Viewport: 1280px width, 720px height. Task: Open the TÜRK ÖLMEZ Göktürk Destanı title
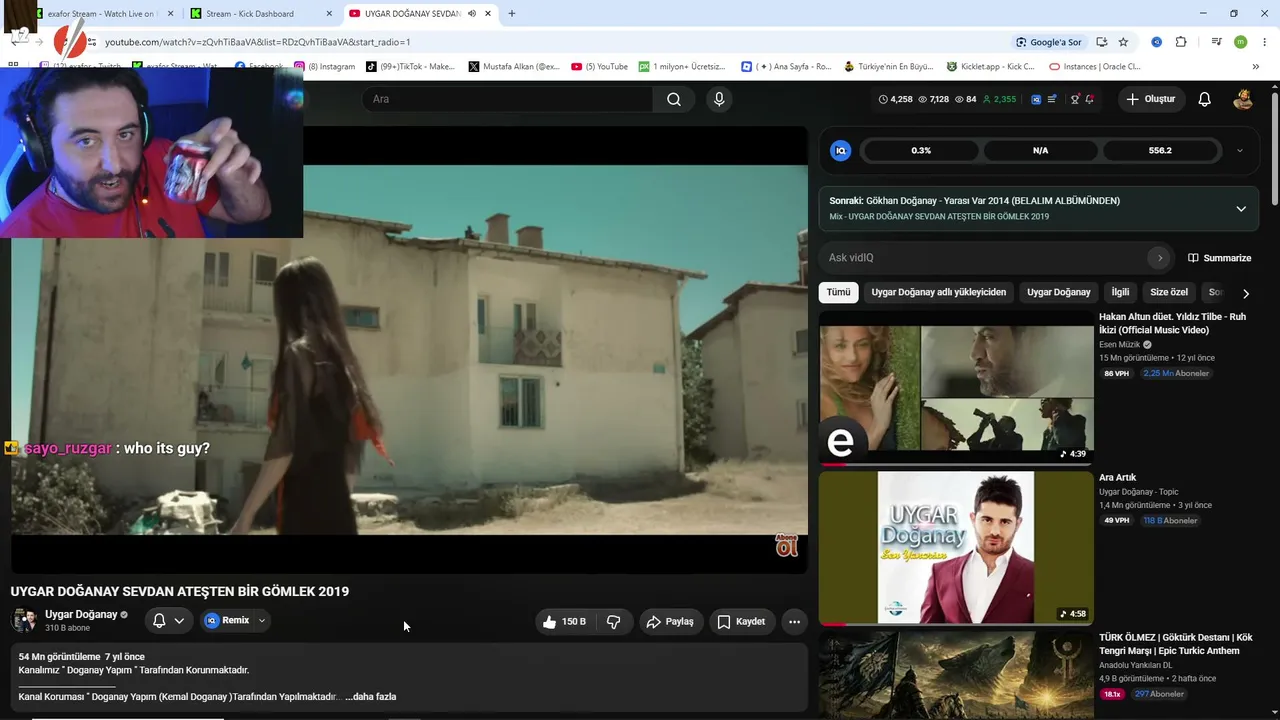click(1175, 644)
